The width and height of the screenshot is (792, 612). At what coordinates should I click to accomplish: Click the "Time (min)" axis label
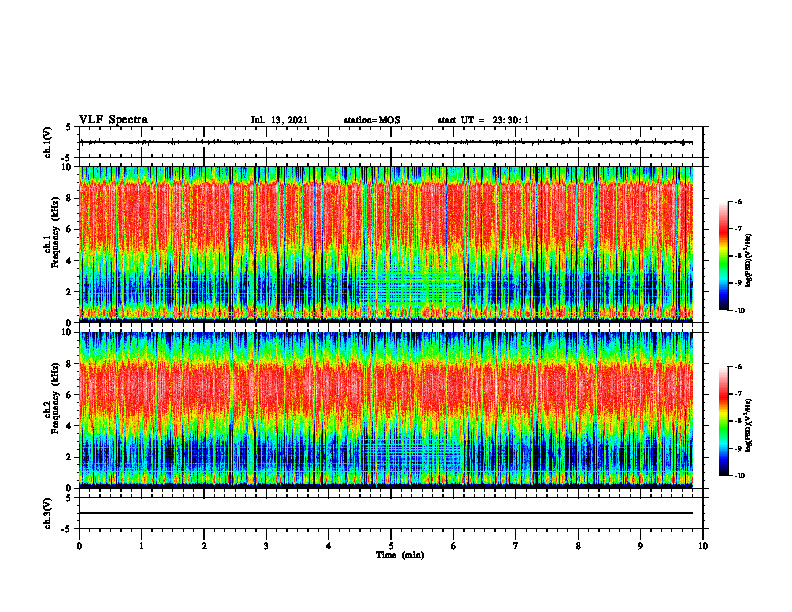(x=400, y=555)
